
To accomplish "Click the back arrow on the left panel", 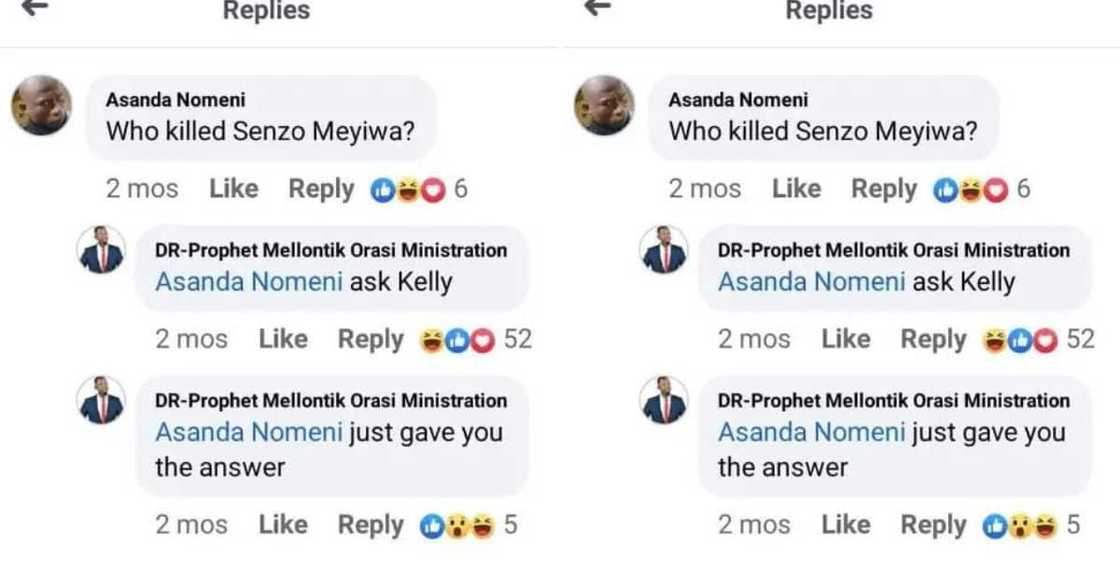I will coord(35,11).
